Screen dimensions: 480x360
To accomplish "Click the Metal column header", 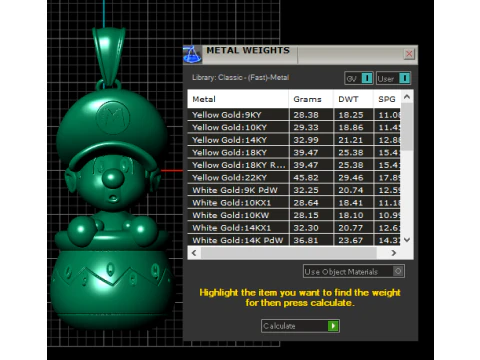I will coord(238,99).
